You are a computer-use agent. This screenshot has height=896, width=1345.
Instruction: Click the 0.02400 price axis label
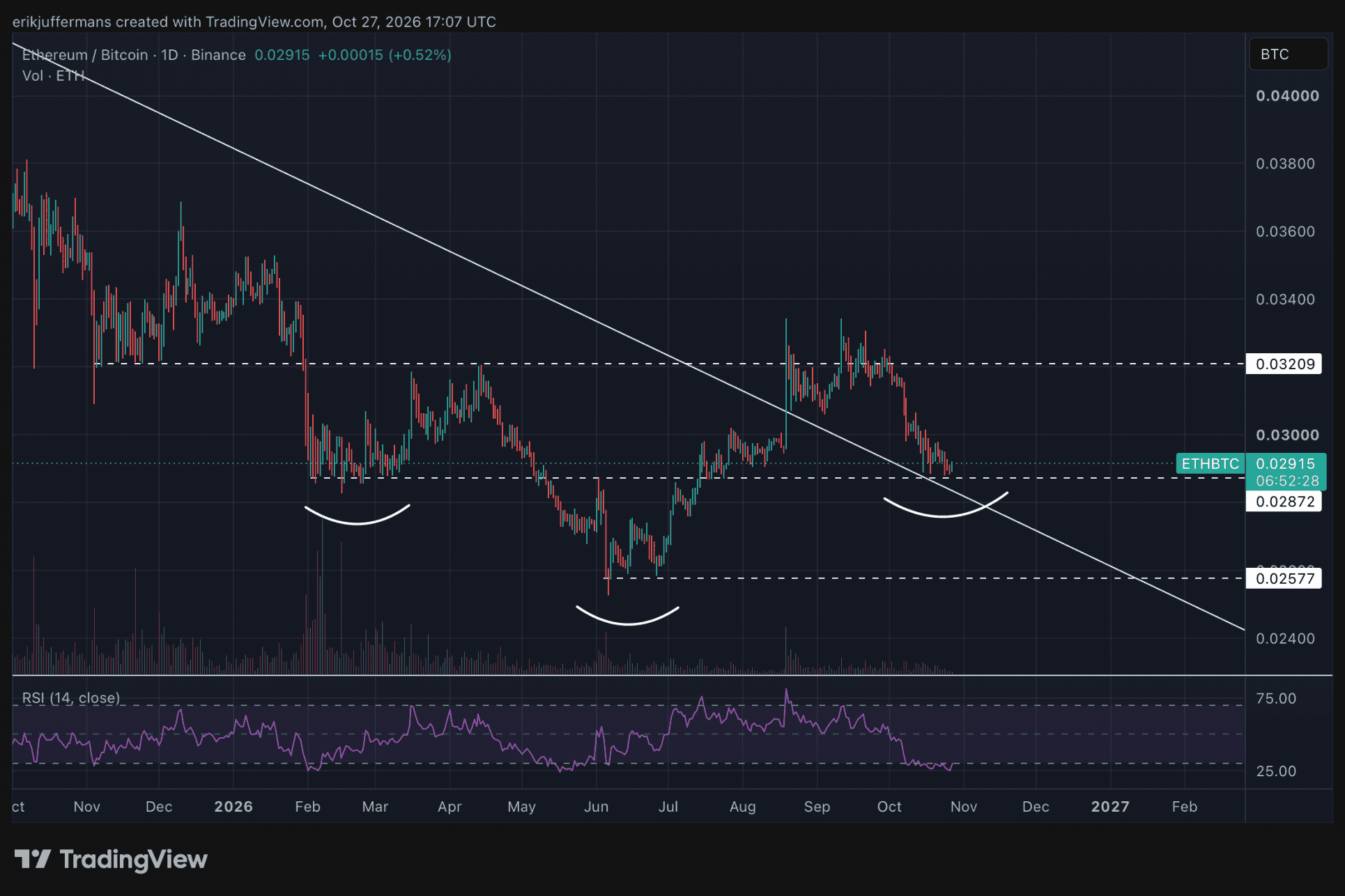click(x=1285, y=639)
